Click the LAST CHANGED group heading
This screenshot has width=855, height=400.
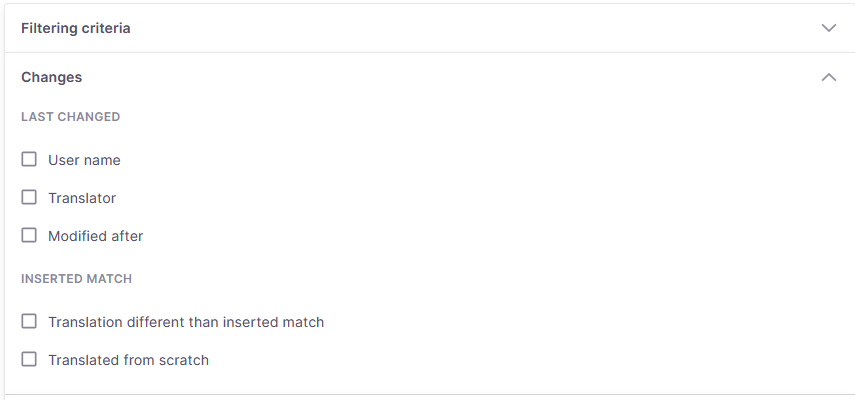(70, 117)
